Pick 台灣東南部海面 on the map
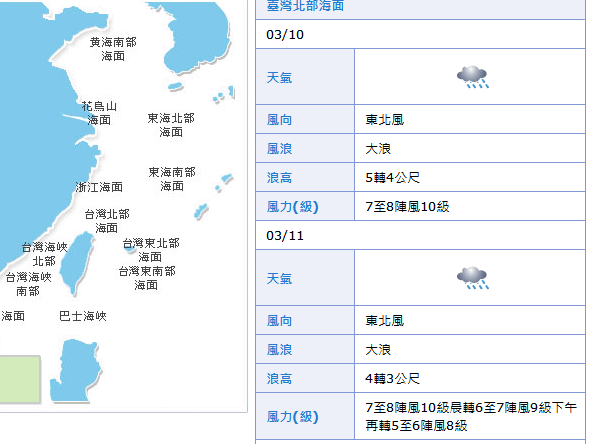Image resolution: width=589 pixels, height=444 pixels. 147,278
